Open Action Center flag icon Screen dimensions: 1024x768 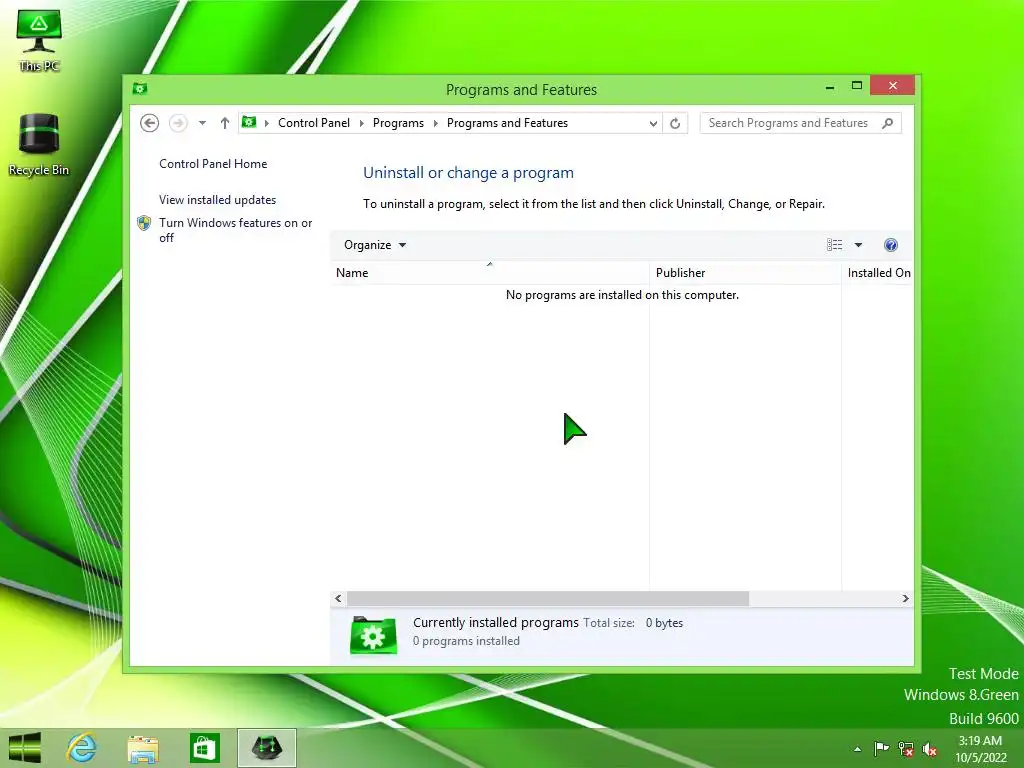(x=881, y=749)
